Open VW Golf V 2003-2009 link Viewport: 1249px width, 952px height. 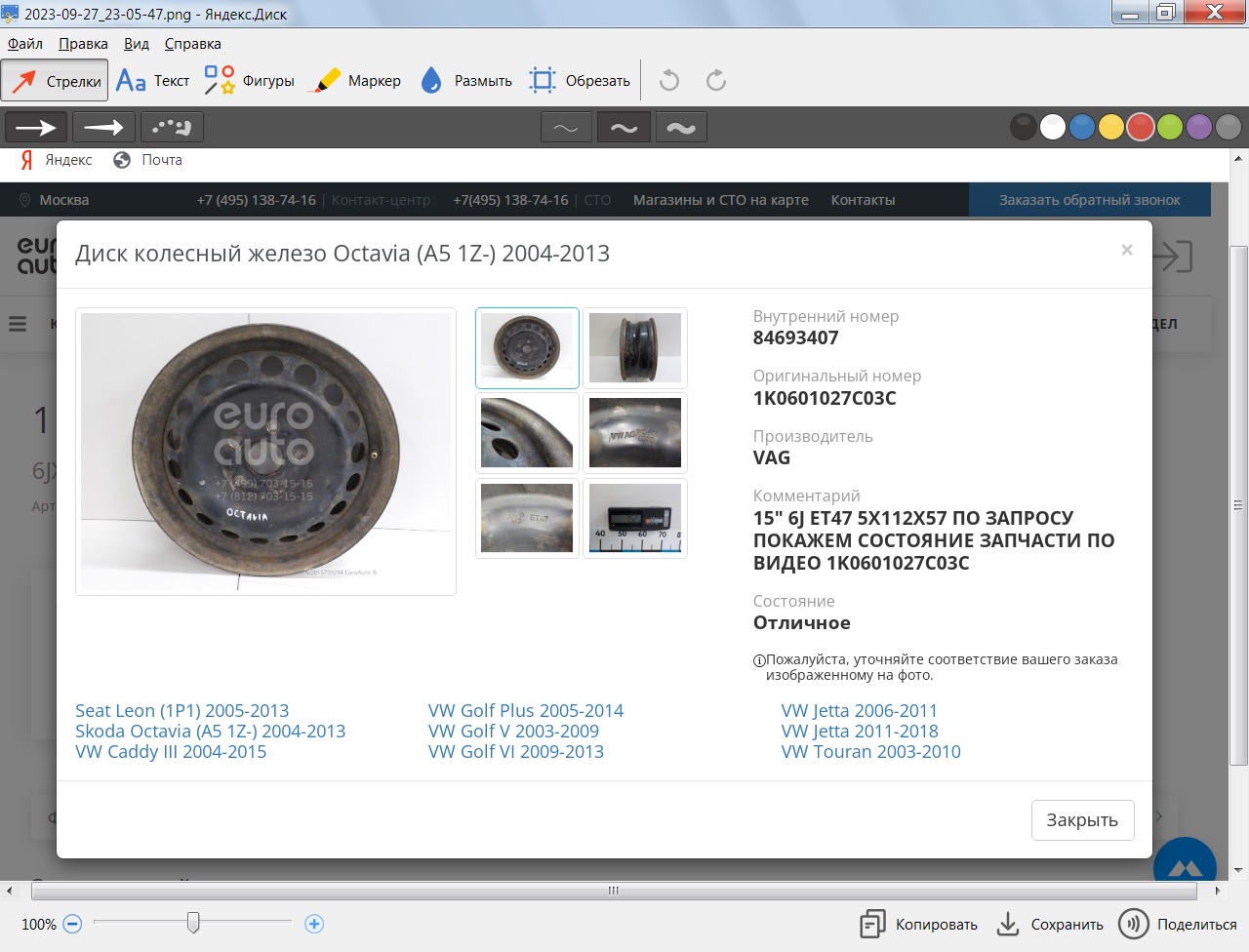tap(513, 731)
